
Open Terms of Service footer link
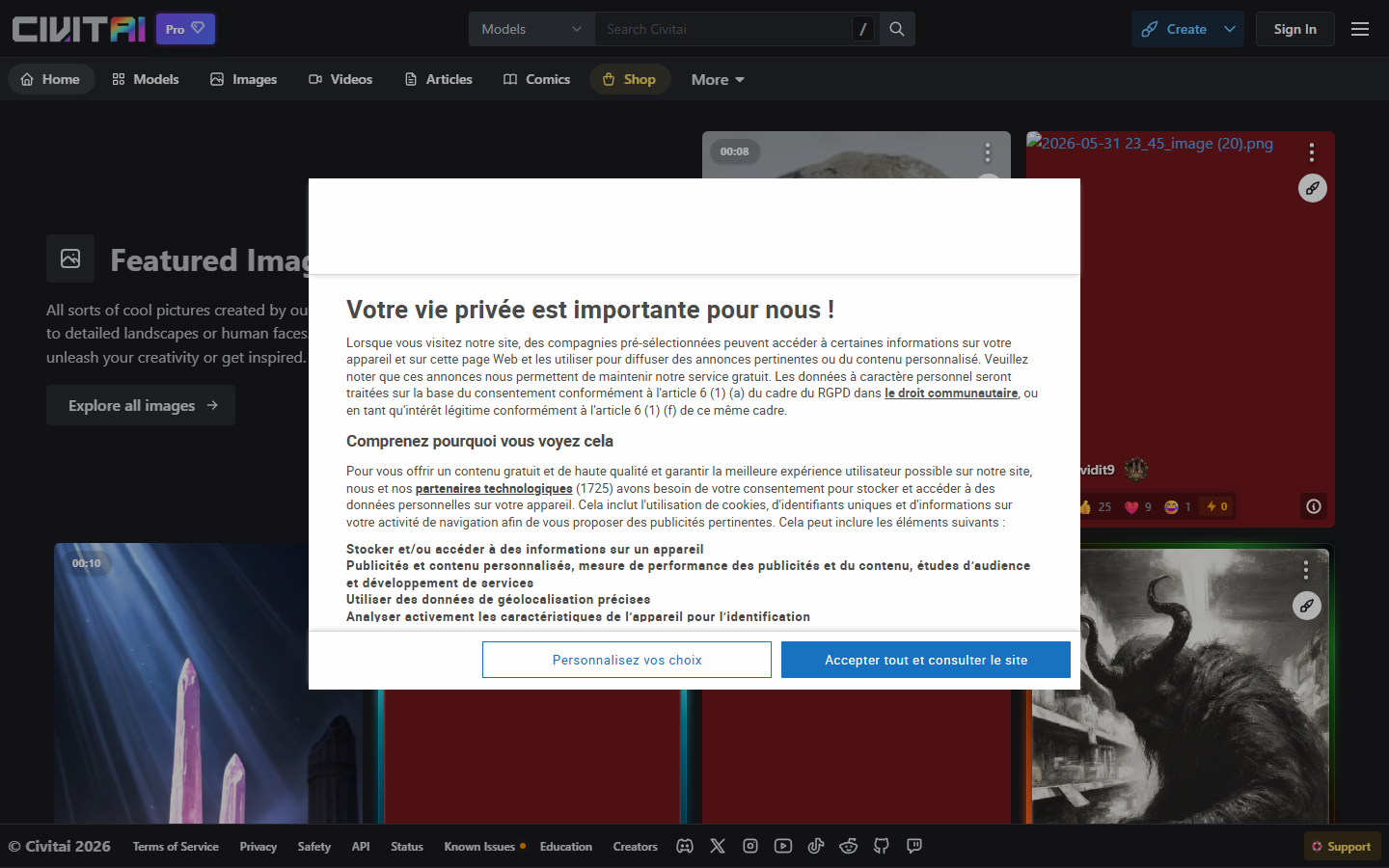[176, 846]
